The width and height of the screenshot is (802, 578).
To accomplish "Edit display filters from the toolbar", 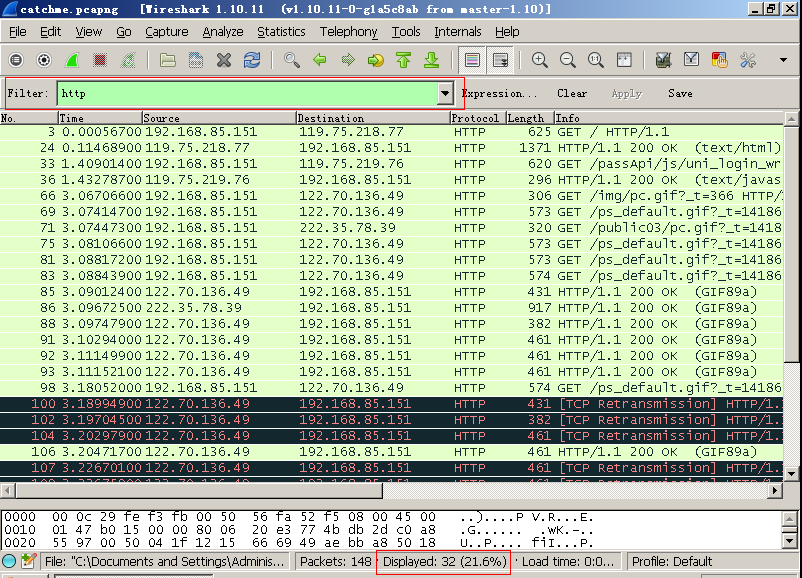I will [691, 60].
